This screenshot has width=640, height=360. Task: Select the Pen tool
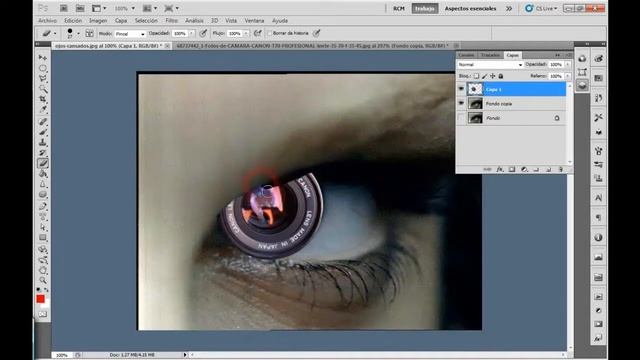pyautogui.click(x=42, y=207)
